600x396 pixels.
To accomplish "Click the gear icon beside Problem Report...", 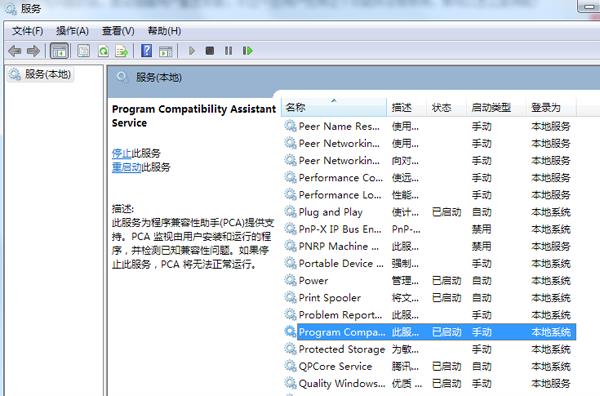I will (x=290, y=315).
